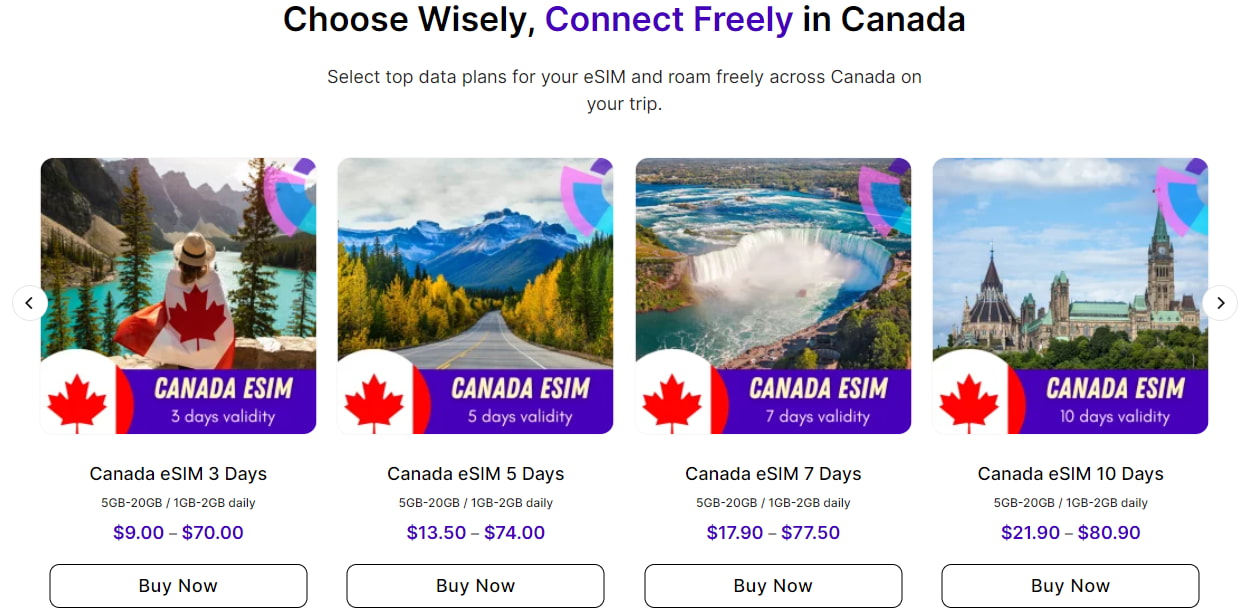Click the Canada eSIM 10 Days title
Screen dimensions: 1250x615
[1070, 474]
